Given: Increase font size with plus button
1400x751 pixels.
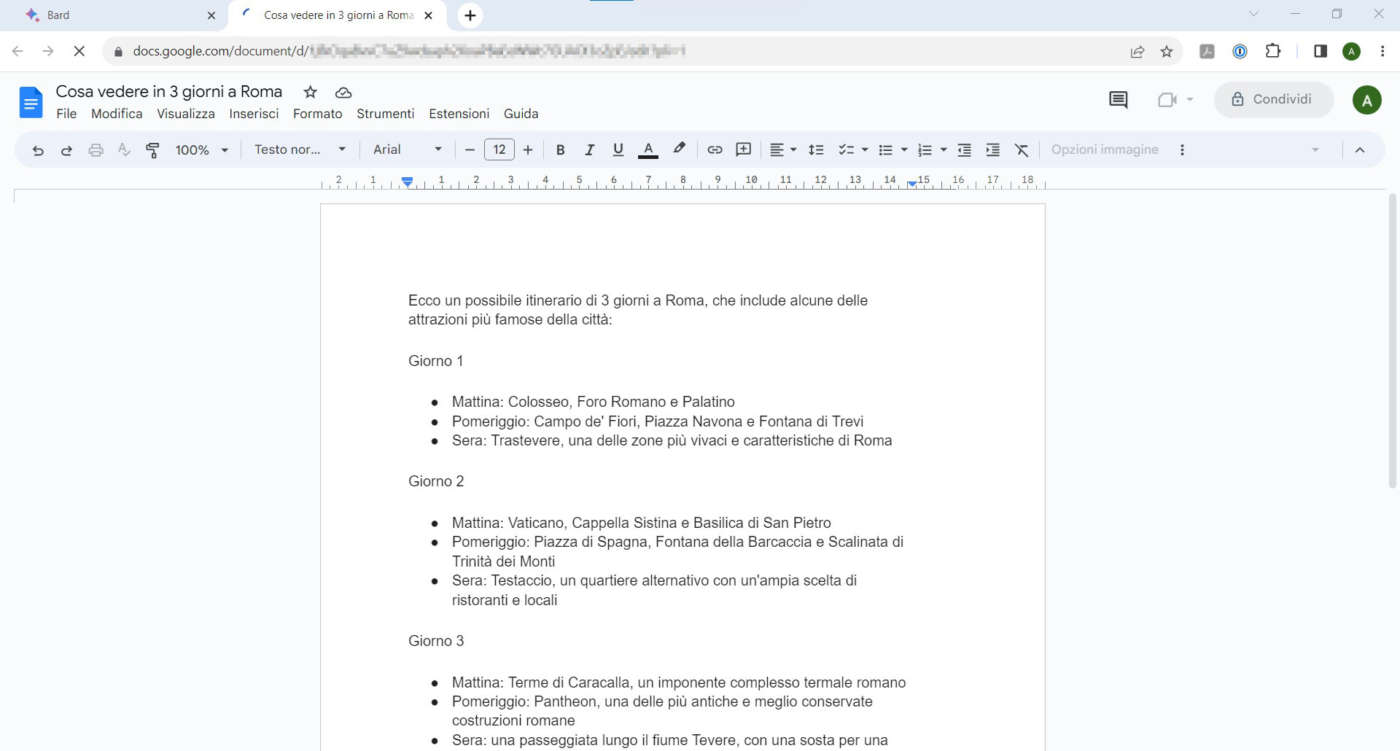Looking at the screenshot, I should [528, 150].
